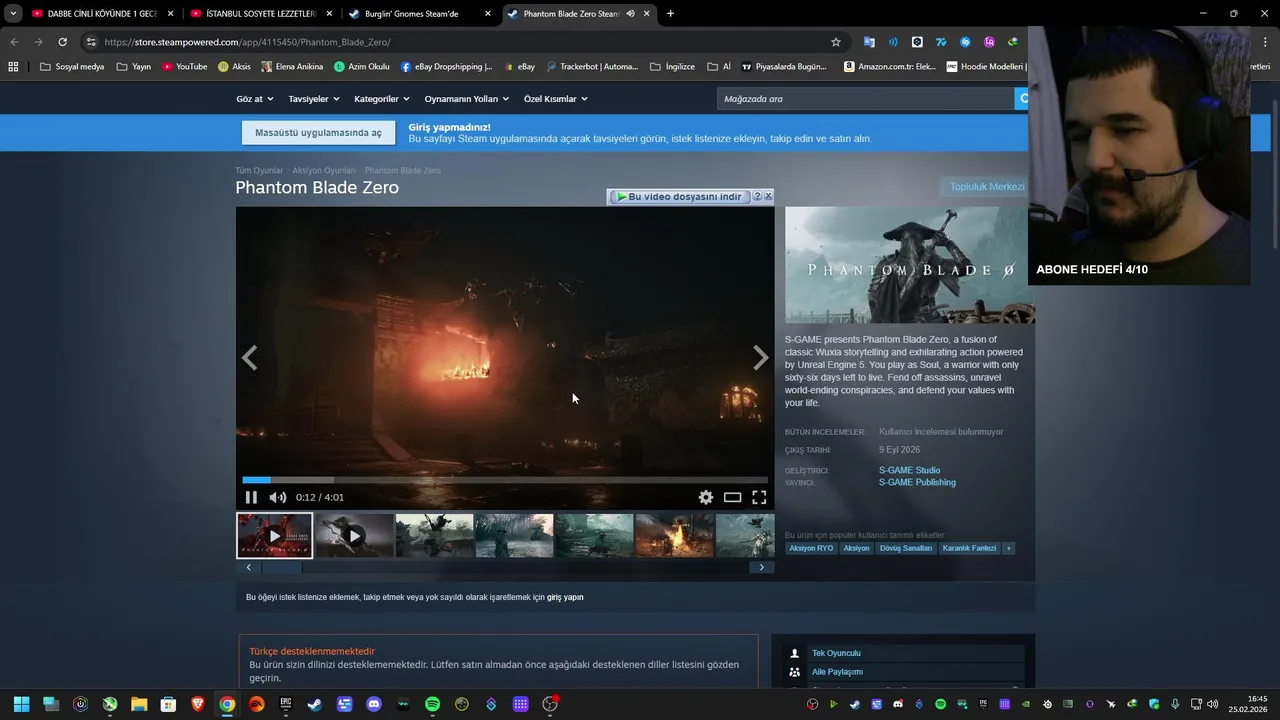Switch to the 'DABBE CİNLİ KÖYÜNDE' YouTube tab
1280x720 pixels.
[102, 14]
